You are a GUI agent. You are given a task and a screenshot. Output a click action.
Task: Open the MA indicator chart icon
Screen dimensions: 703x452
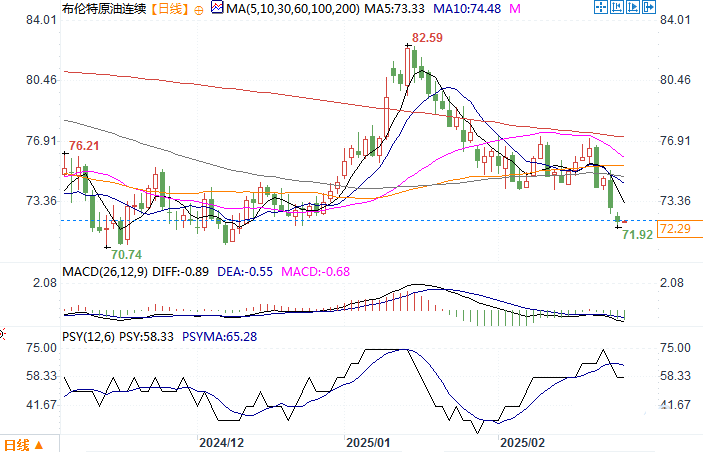217,8
